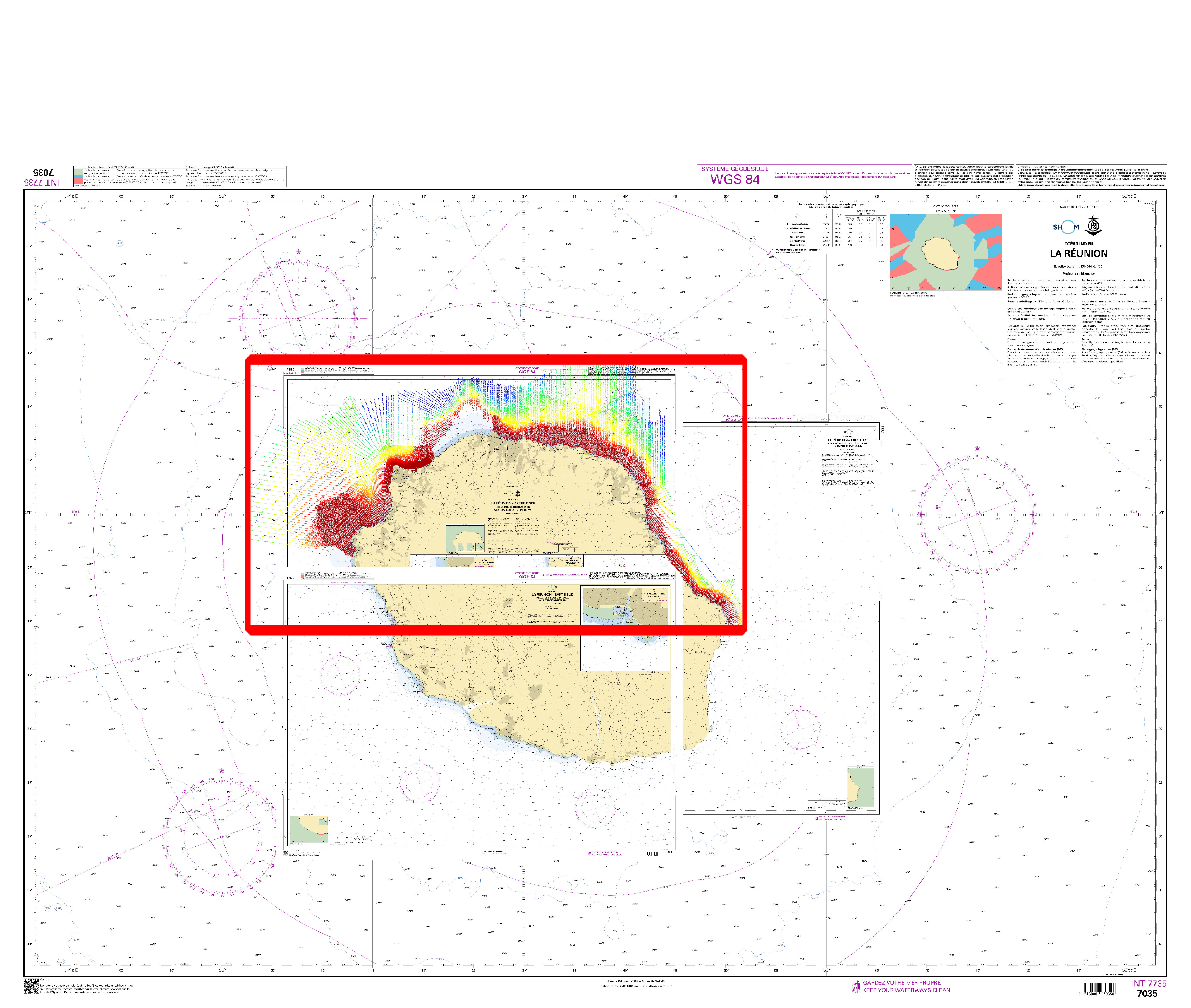Click the red swatch in top-left legend
The width and height of the screenshot is (1191, 1008).
click(x=78, y=181)
